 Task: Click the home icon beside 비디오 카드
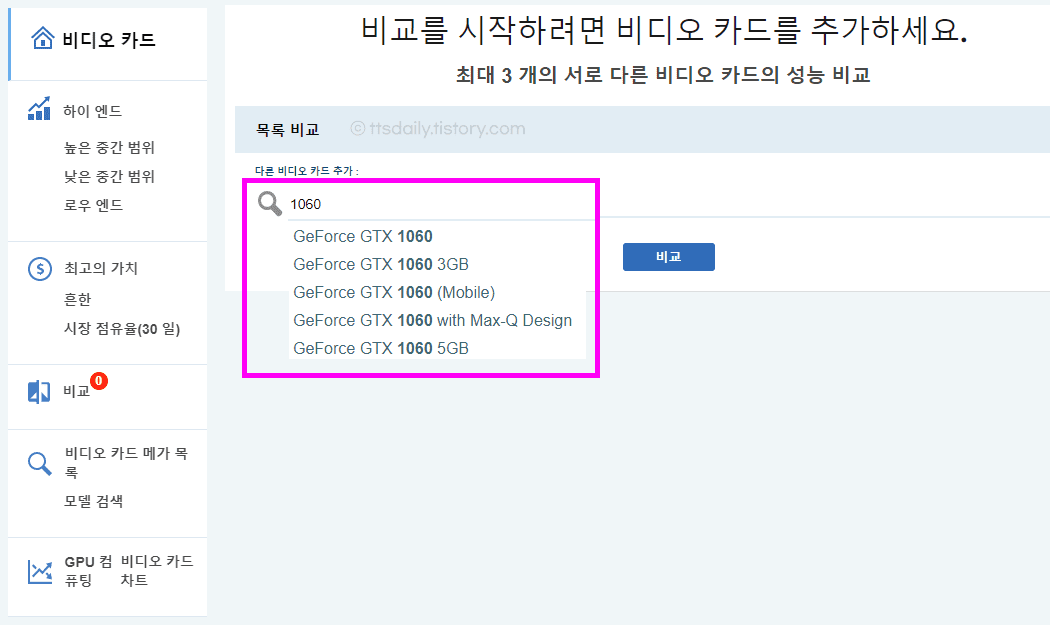43,38
